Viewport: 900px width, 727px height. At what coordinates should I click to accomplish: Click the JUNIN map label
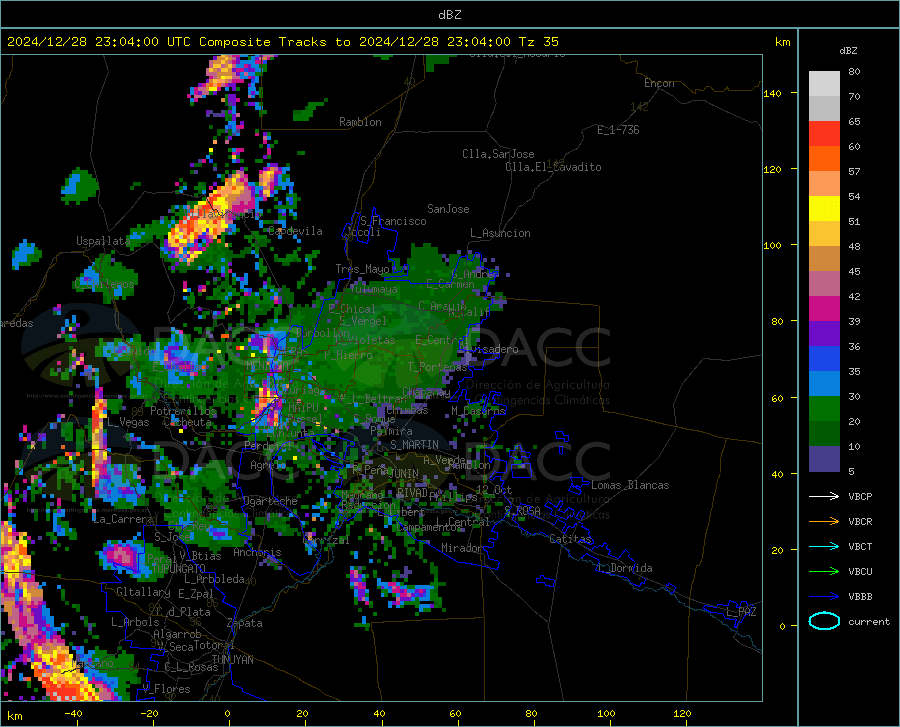[404, 473]
